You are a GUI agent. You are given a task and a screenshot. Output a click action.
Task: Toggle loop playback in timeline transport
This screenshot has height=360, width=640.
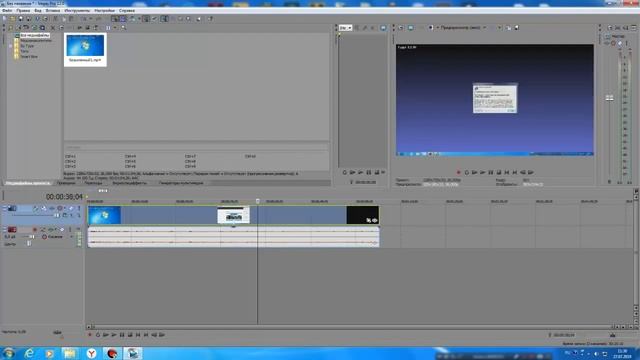click(98, 335)
